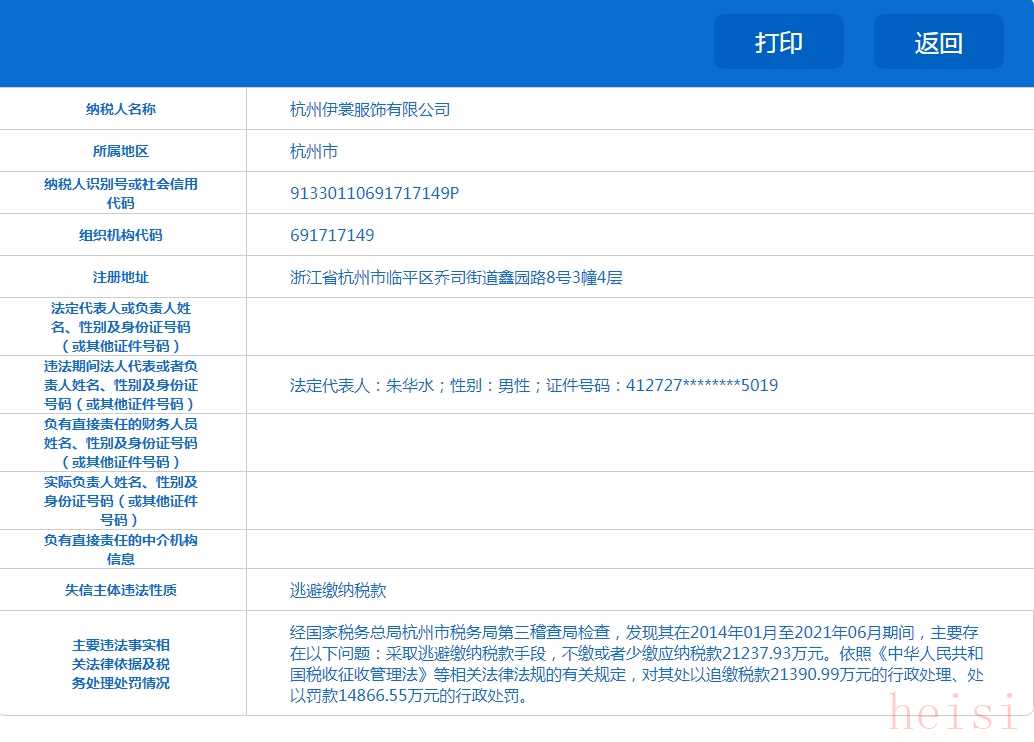Select the registered address starting with 浙江省杭州市
Image resolution: width=1034 pixels, height=742 pixels.
[x=456, y=277]
